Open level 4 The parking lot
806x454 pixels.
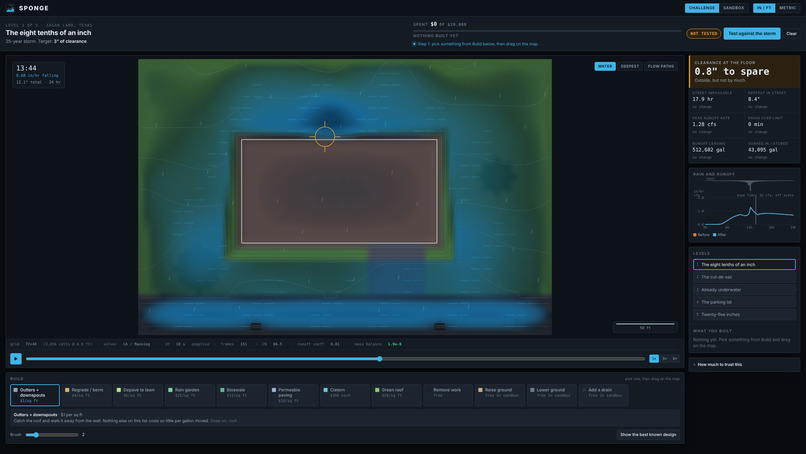coord(744,302)
